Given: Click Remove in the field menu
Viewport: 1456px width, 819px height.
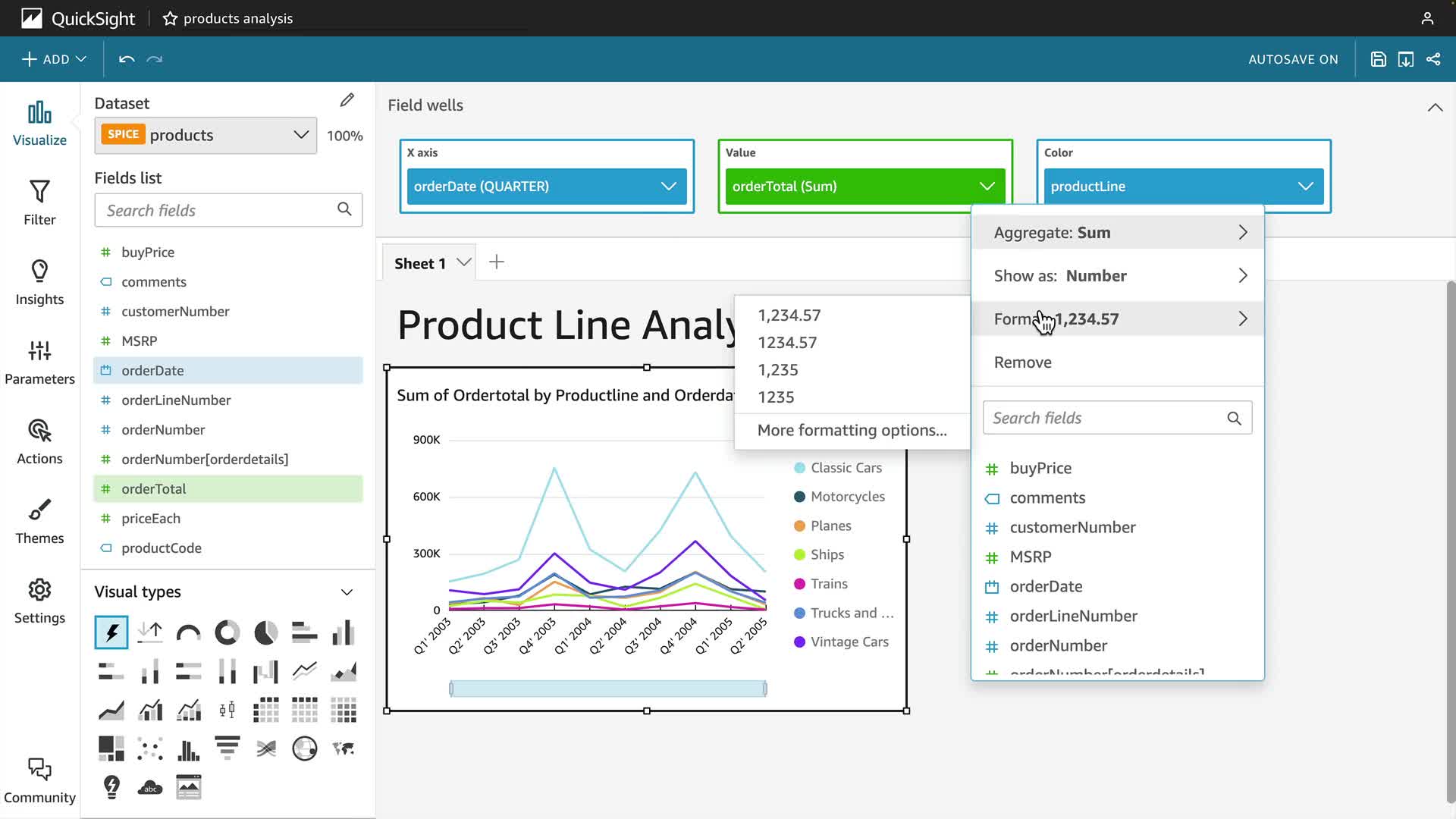Looking at the screenshot, I should click(x=1022, y=362).
